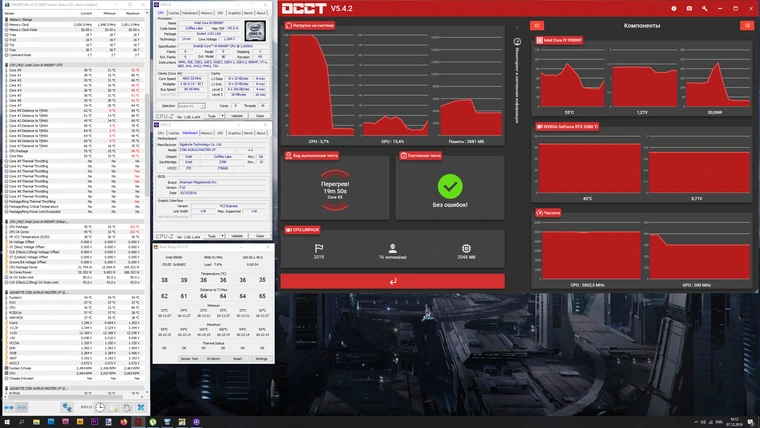Open Bench tab in top CPU-Z window
Screen dimensions: 760x428
tap(248, 13)
